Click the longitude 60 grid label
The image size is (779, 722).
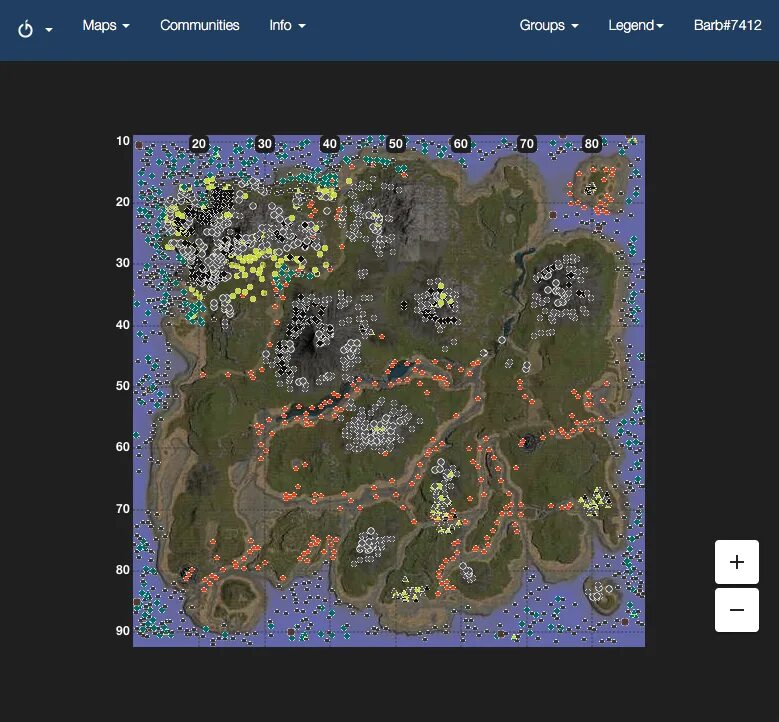tap(461, 144)
